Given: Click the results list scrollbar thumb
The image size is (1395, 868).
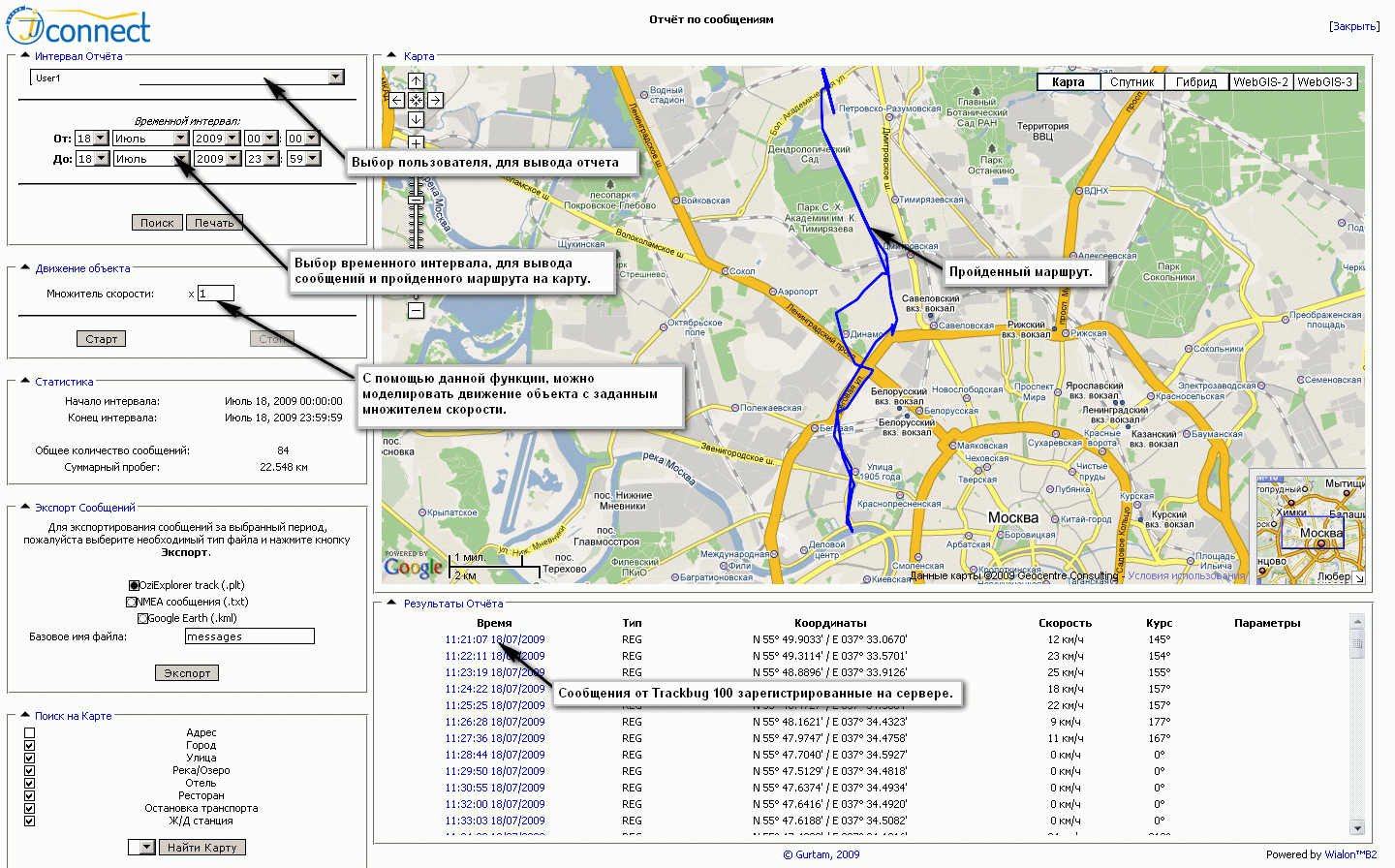Looking at the screenshot, I should (1356, 643).
